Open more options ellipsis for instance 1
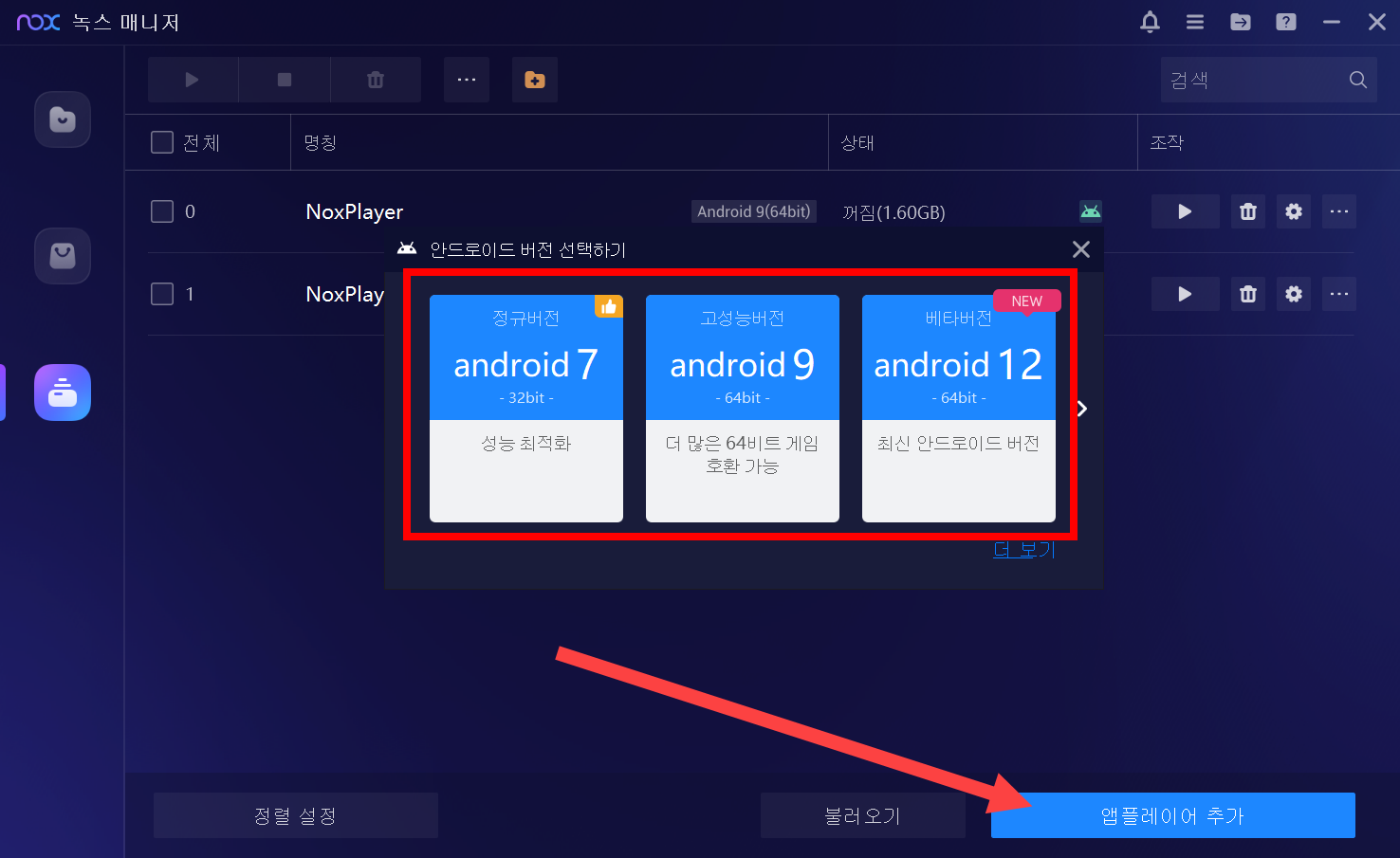 tap(1339, 294)
